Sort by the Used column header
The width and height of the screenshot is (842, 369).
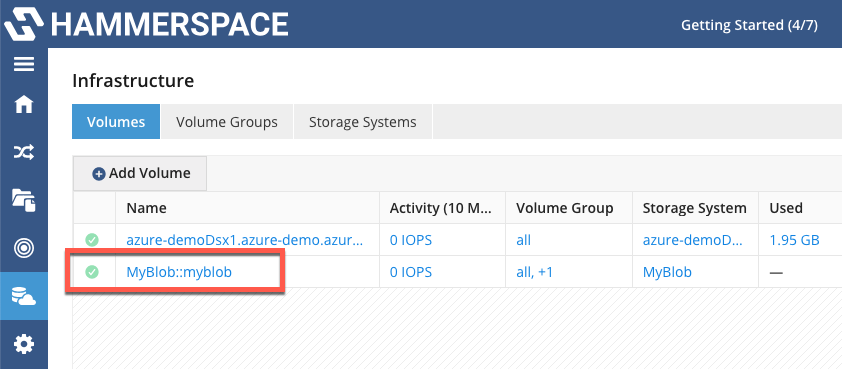coord(800,208)
